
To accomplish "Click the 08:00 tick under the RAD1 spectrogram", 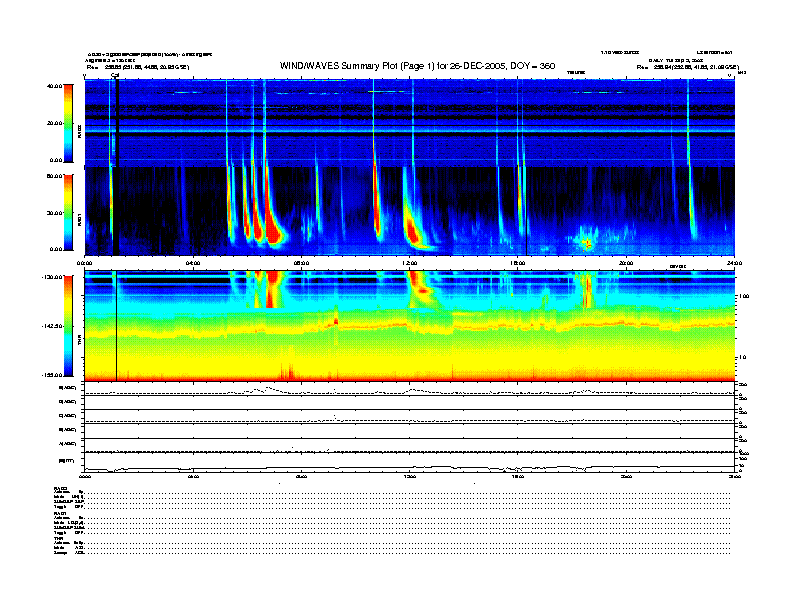I will pyautogui.click(x=301, y=263).
